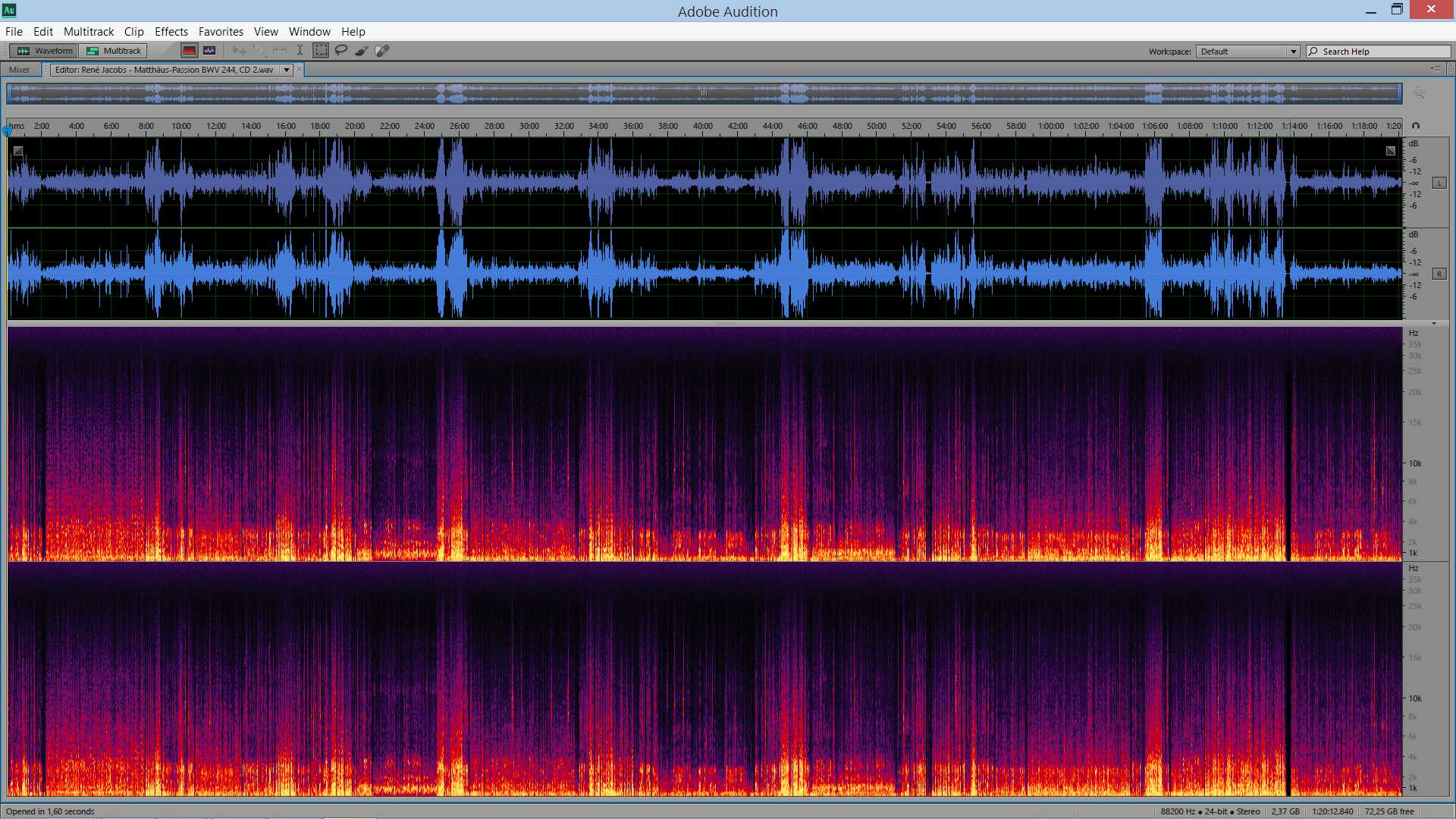This screenshot has height=819, width=1456.
Task: Select the Lasso Selection tool
Action: pos(341,51)
